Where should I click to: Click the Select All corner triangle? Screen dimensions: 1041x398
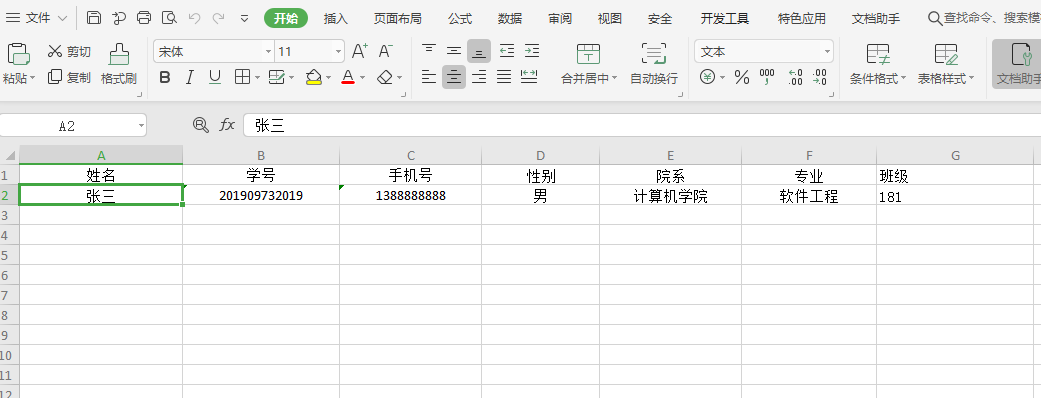(x=10, y=155)
